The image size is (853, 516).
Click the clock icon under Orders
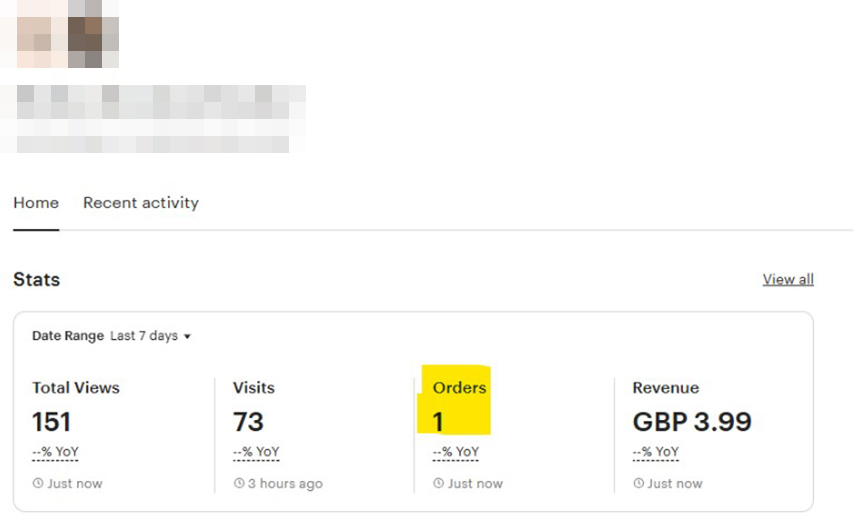pyautogui.click(x=438, y=483)
